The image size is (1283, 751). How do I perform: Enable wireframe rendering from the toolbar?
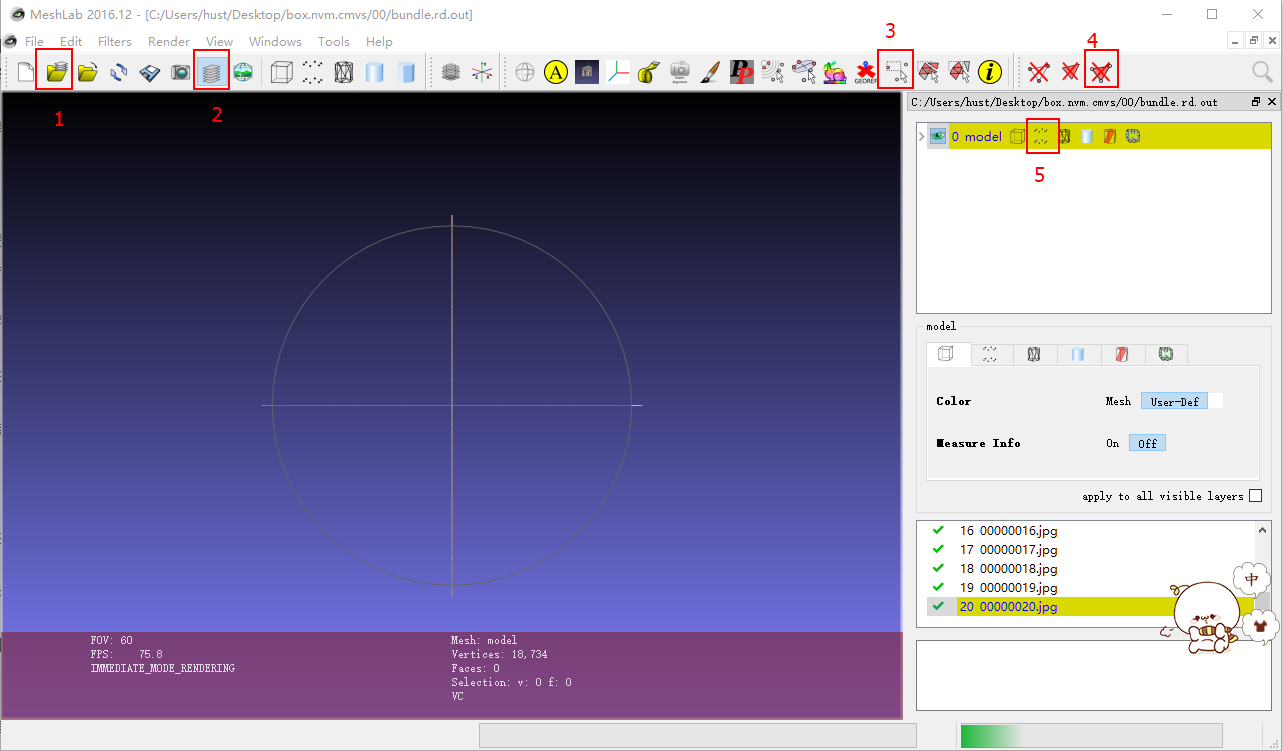(343, 71)
